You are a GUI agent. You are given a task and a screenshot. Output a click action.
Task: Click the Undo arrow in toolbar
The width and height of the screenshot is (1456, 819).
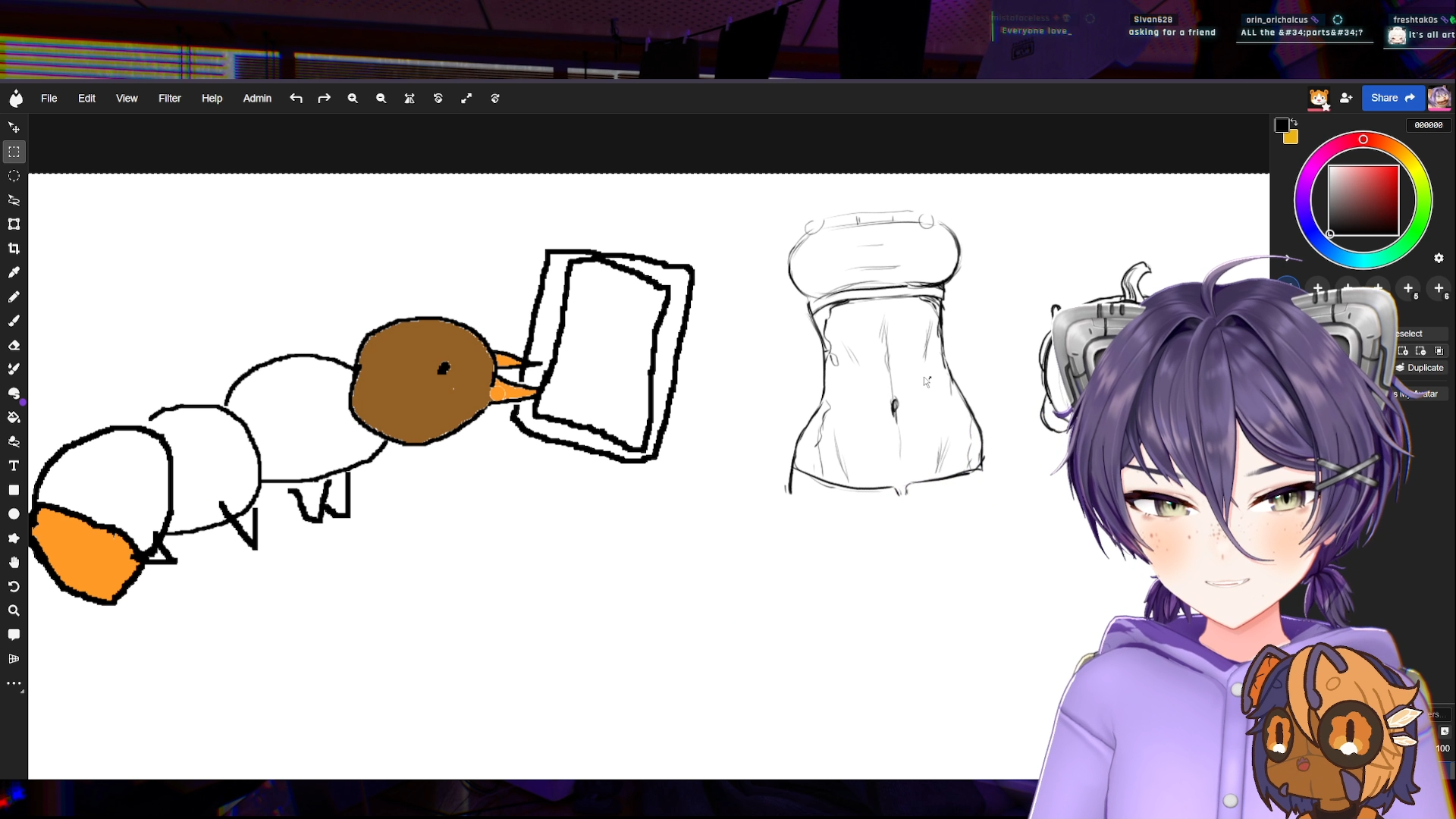click(296, 99)
